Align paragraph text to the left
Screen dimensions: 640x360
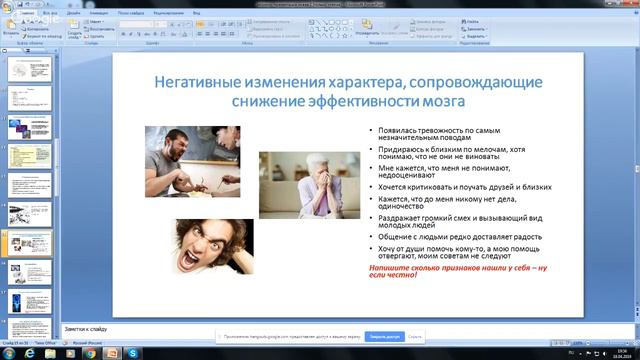point(200,34)
